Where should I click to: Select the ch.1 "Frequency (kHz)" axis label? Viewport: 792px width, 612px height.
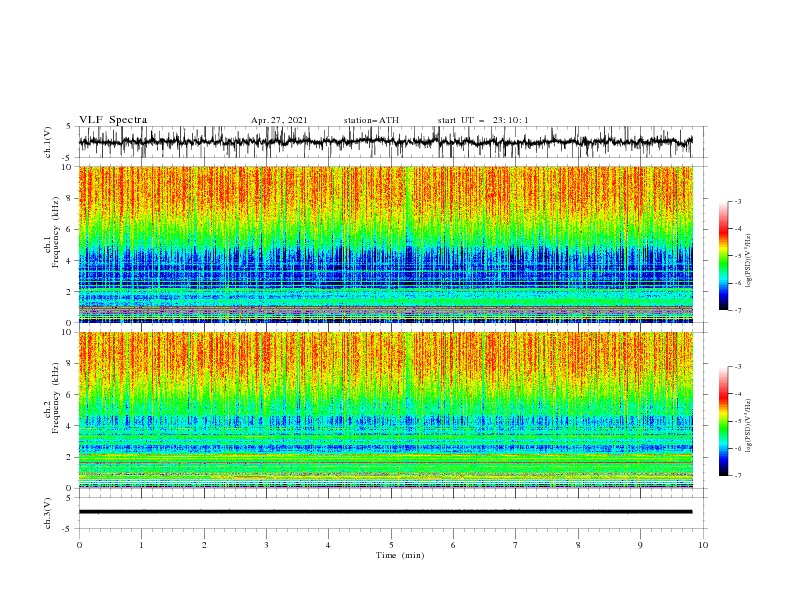pyautogui.click(x=56, y=233)
